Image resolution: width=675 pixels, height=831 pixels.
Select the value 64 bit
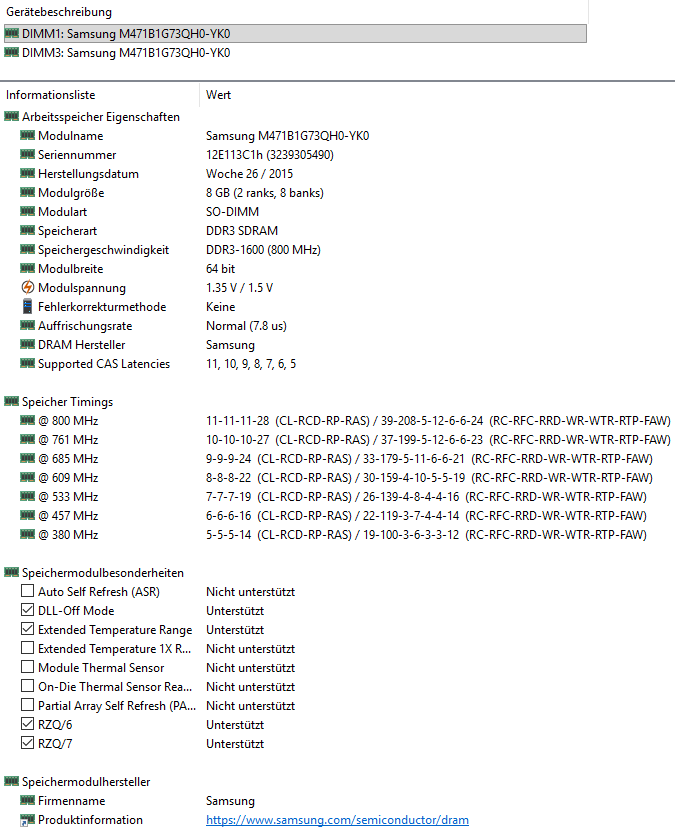[x=220, y=269]
